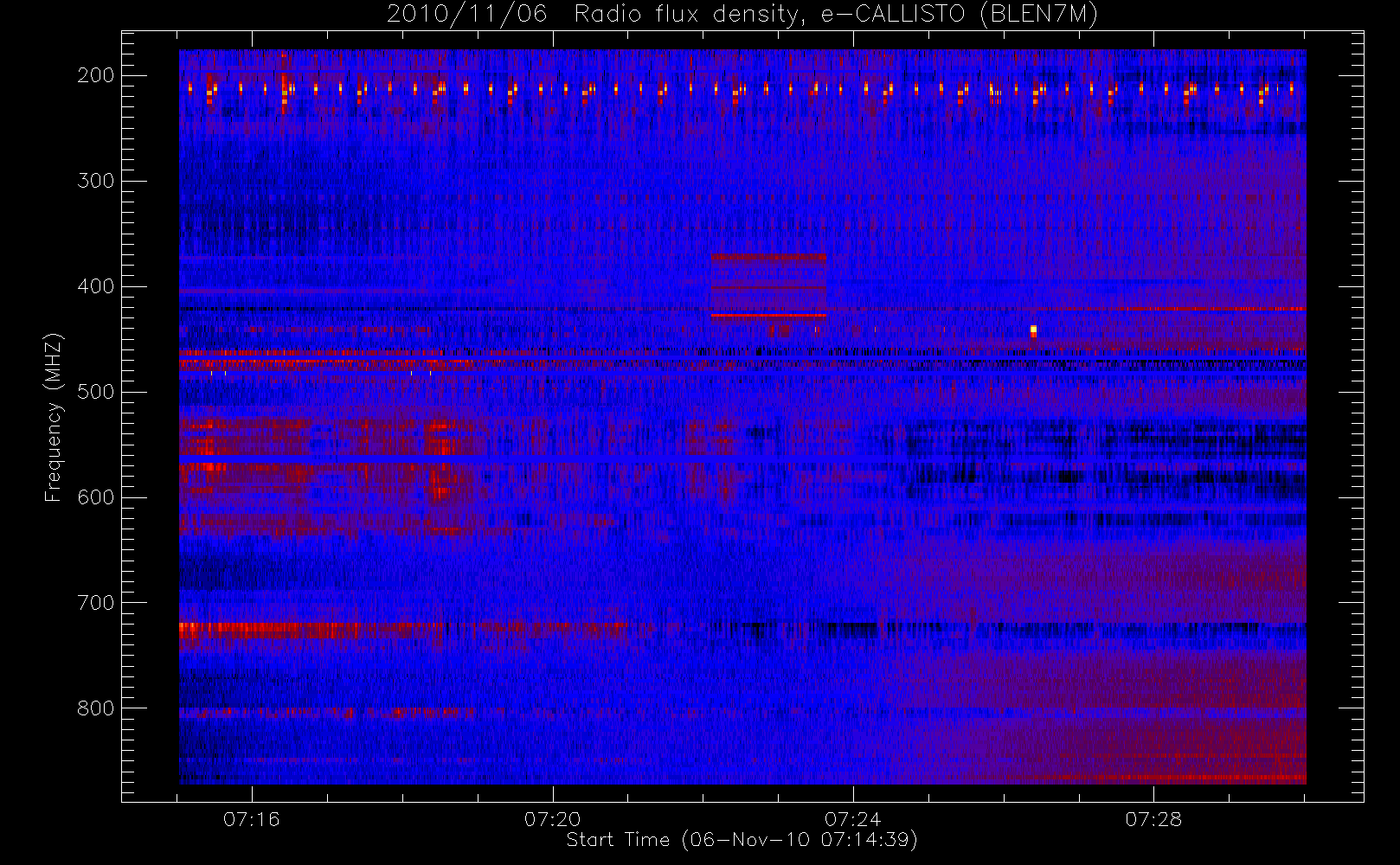Click the 500 MHz frequency tick label
The height and width of the screenshot is (865, 1400).
pyautogui.click(x=96, y=392)
